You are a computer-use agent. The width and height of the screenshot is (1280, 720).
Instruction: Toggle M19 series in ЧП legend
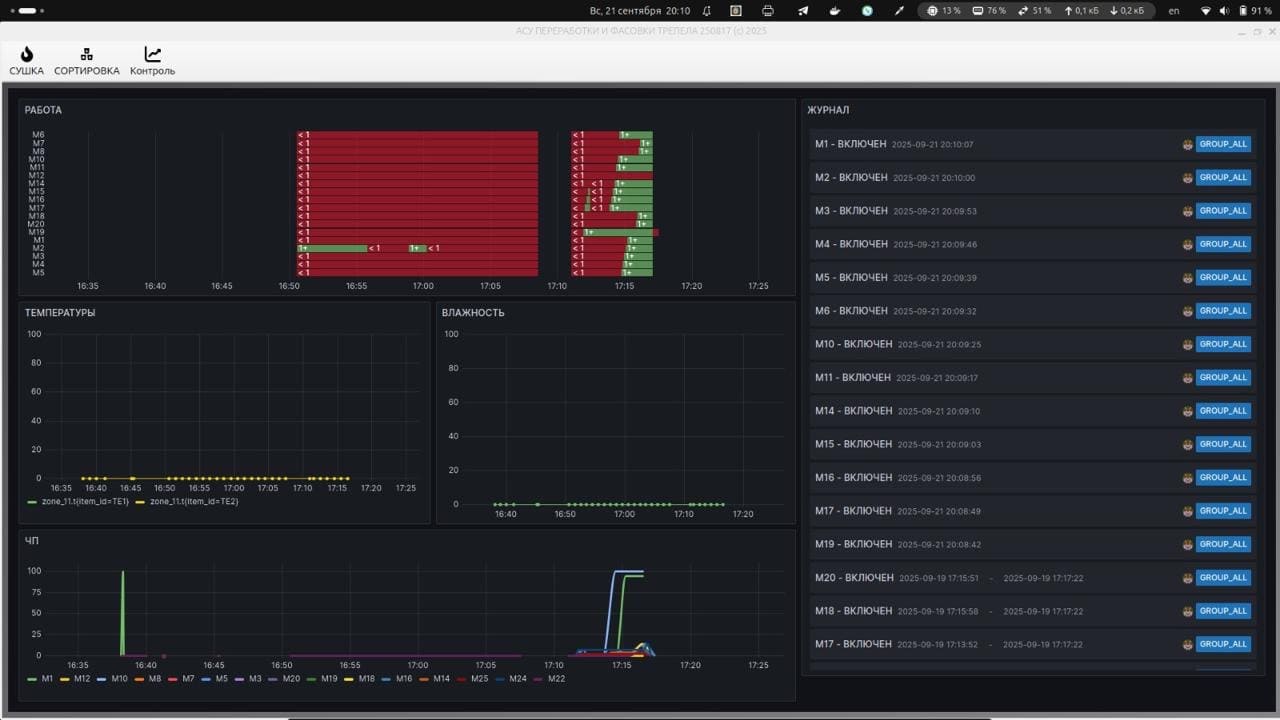pyautogui.click(x=328, y=678)
